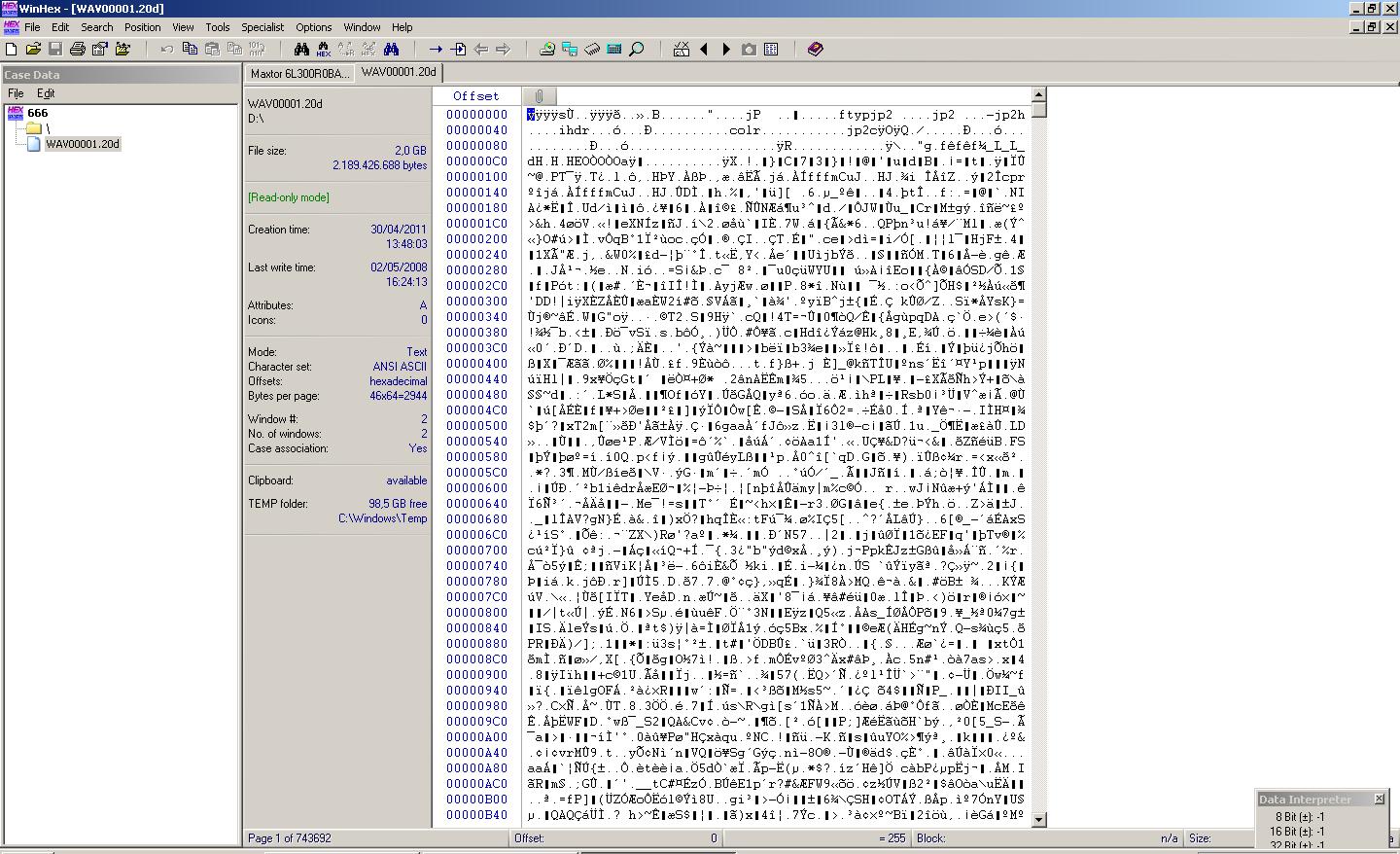Click the TEMP folder path C:\Windows\Temp
1400x854 pixels.
383,518
